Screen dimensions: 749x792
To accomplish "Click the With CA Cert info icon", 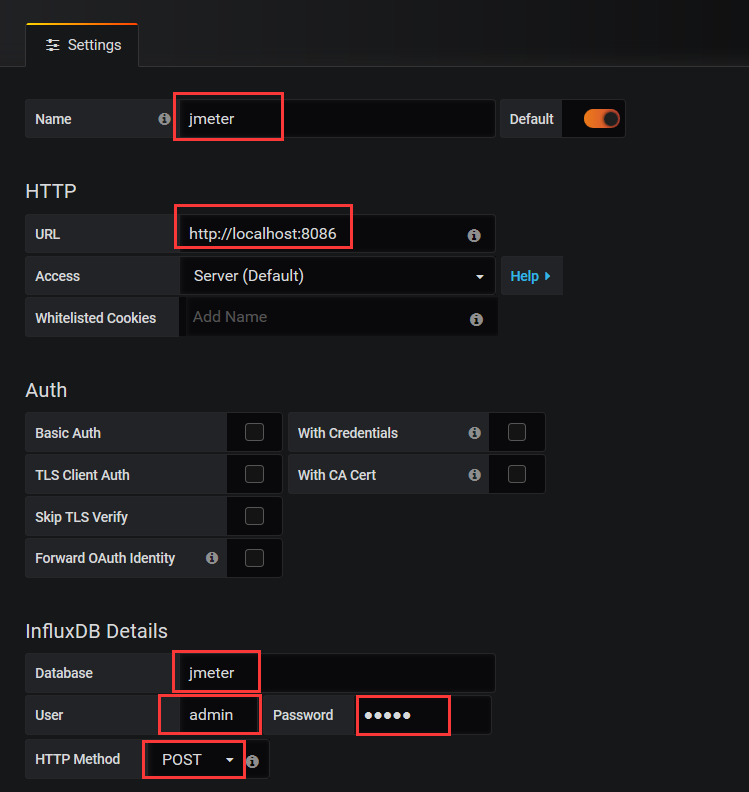I will click(x=474, y=475).
